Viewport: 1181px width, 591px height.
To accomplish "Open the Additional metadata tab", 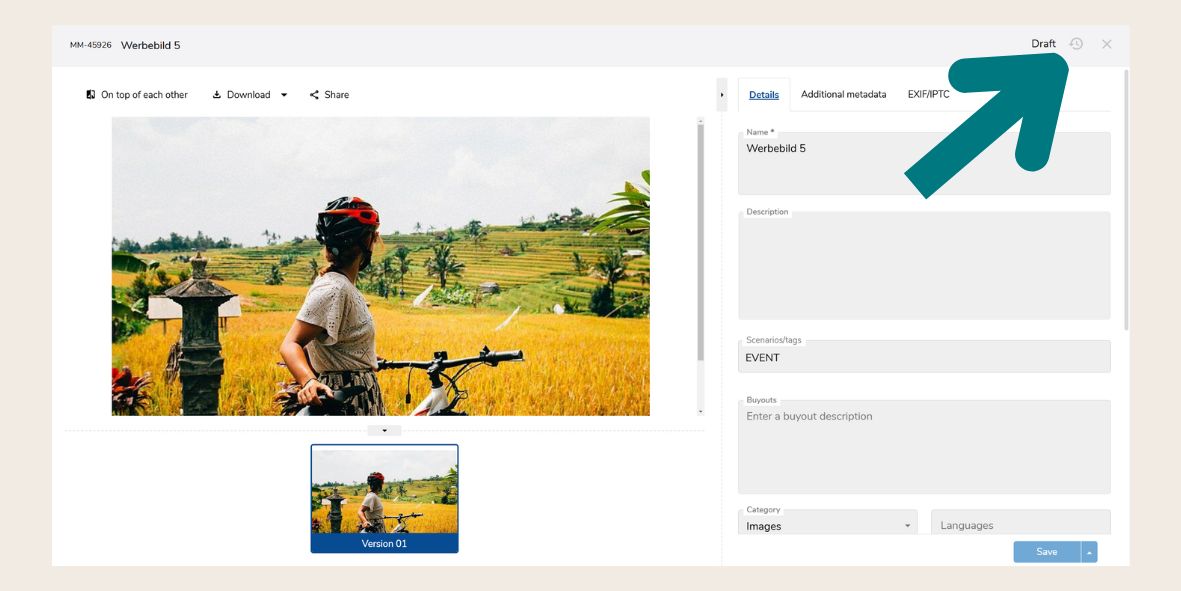I will click(843, 95).
